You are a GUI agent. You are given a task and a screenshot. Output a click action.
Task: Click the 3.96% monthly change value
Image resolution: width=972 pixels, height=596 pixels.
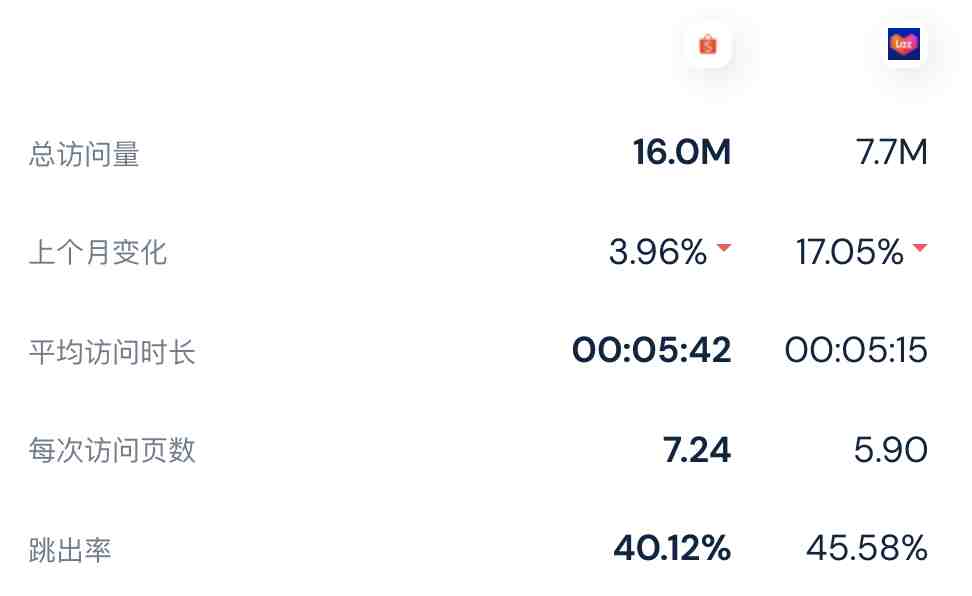click(658, 252)
